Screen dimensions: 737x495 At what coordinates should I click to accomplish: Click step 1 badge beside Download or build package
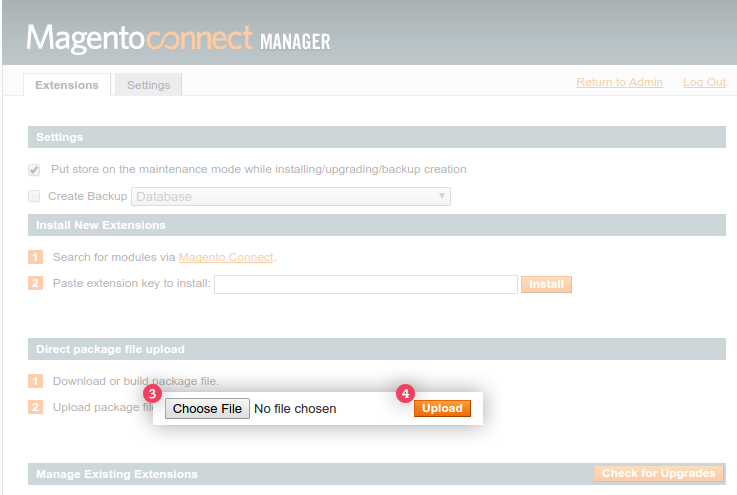point(36,381)
